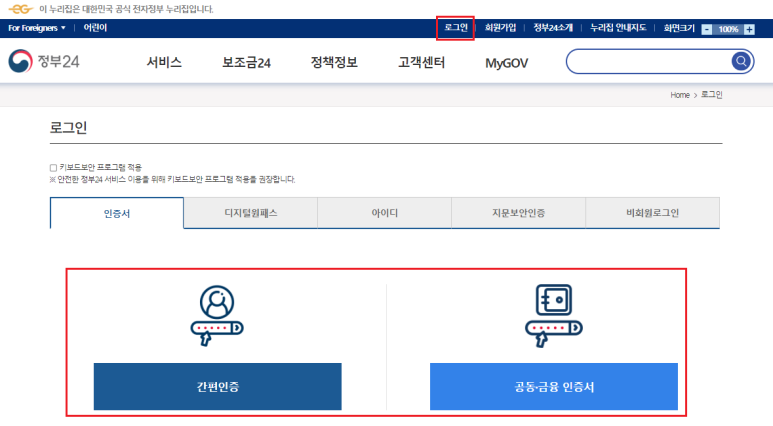Click the 공동·금융 인증서 button
The width and height of the screenshot is (773, 426).
point(554,387)
